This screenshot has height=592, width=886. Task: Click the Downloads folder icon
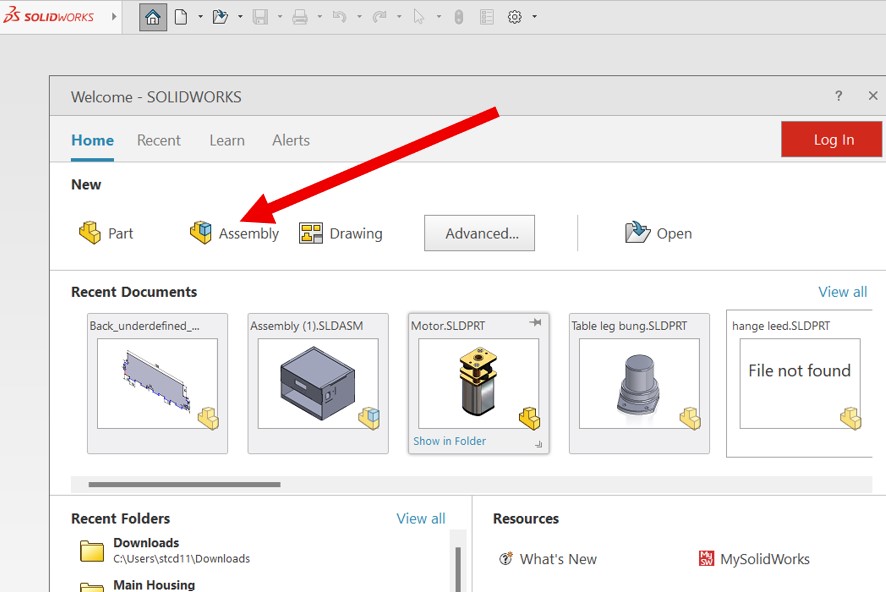(92, 551)
